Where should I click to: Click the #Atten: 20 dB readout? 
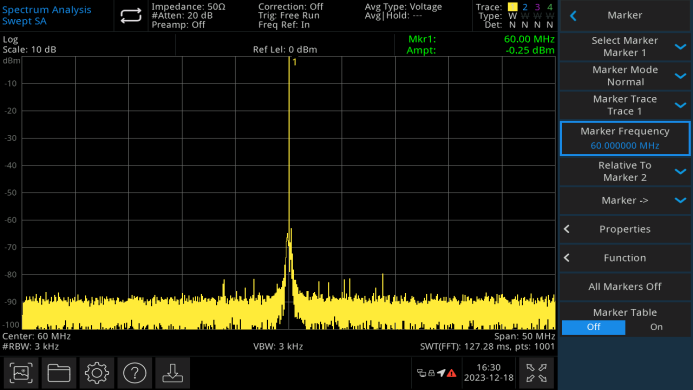pyautogui.click(x=182, y=15)
